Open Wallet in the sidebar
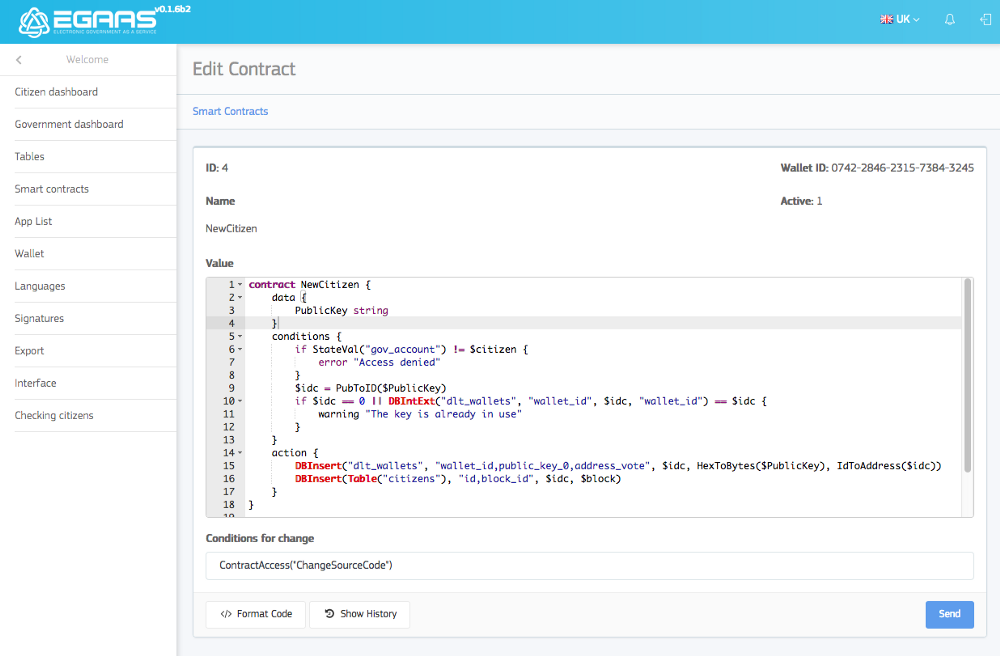The image size is (1000, 656). pos(29,254)
